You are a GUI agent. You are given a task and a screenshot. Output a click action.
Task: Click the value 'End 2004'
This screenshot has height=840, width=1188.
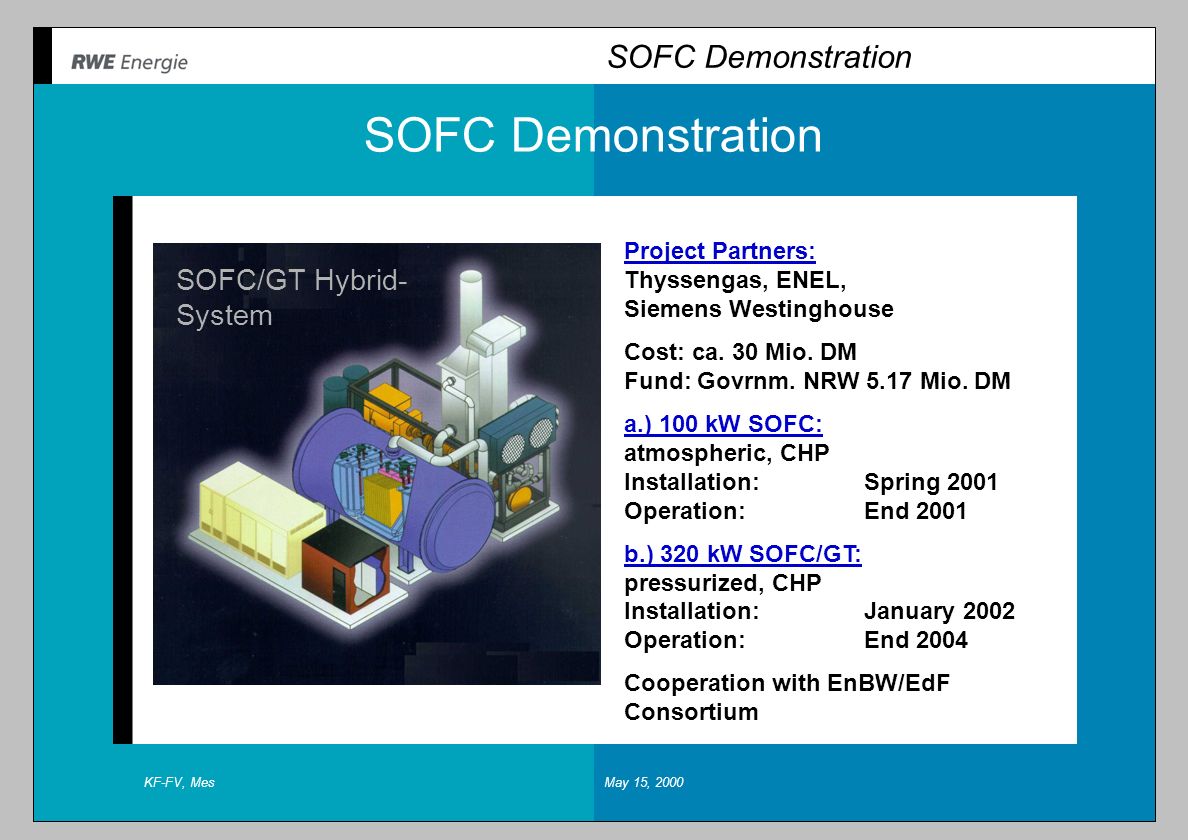point(916,639)
